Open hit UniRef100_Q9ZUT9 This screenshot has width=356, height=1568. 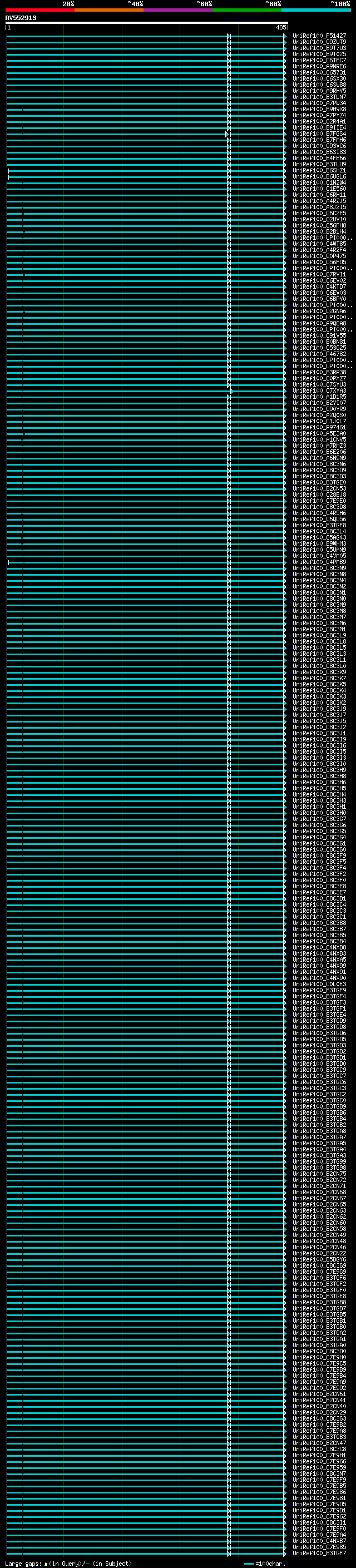(x=319, y=42)
